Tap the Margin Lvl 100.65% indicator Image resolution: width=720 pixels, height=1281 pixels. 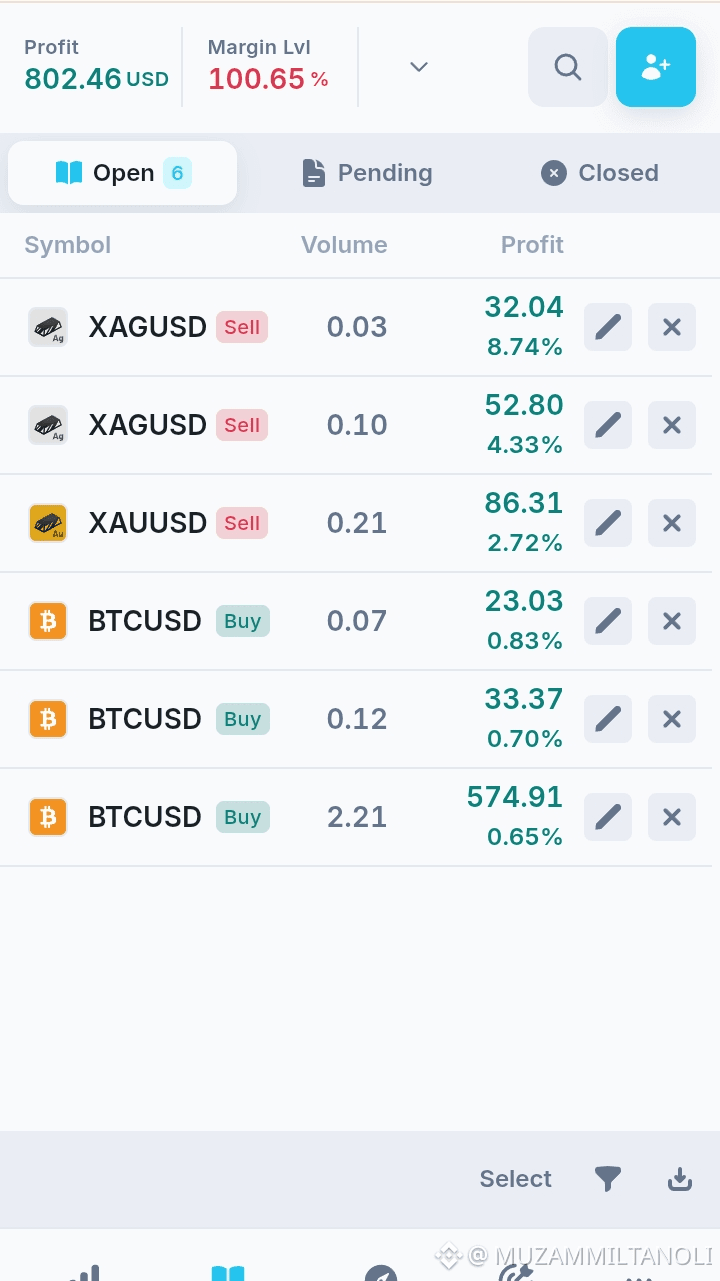(x=268, y=66)
